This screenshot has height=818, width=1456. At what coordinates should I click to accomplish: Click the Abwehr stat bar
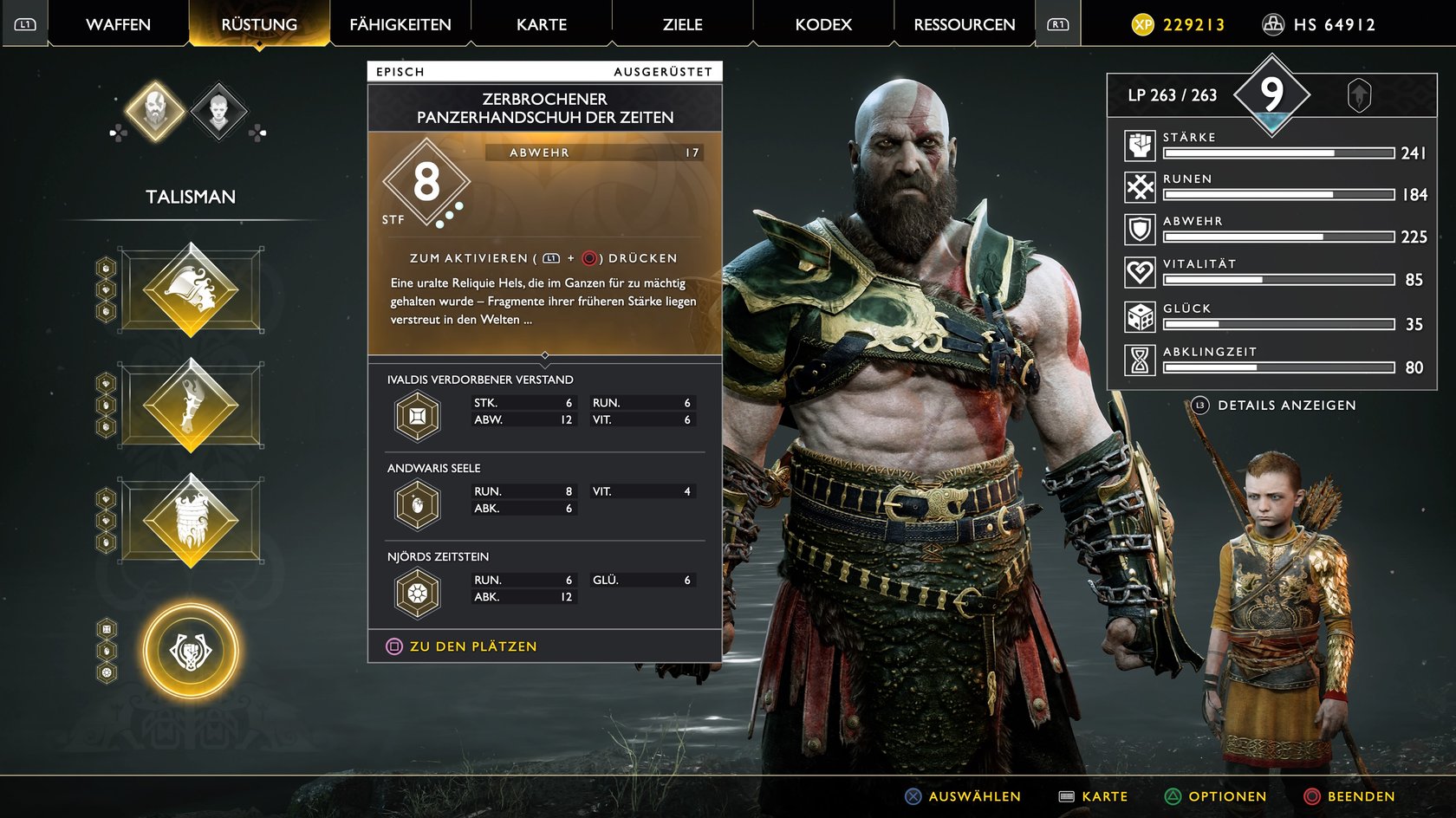pos(1278,237)
